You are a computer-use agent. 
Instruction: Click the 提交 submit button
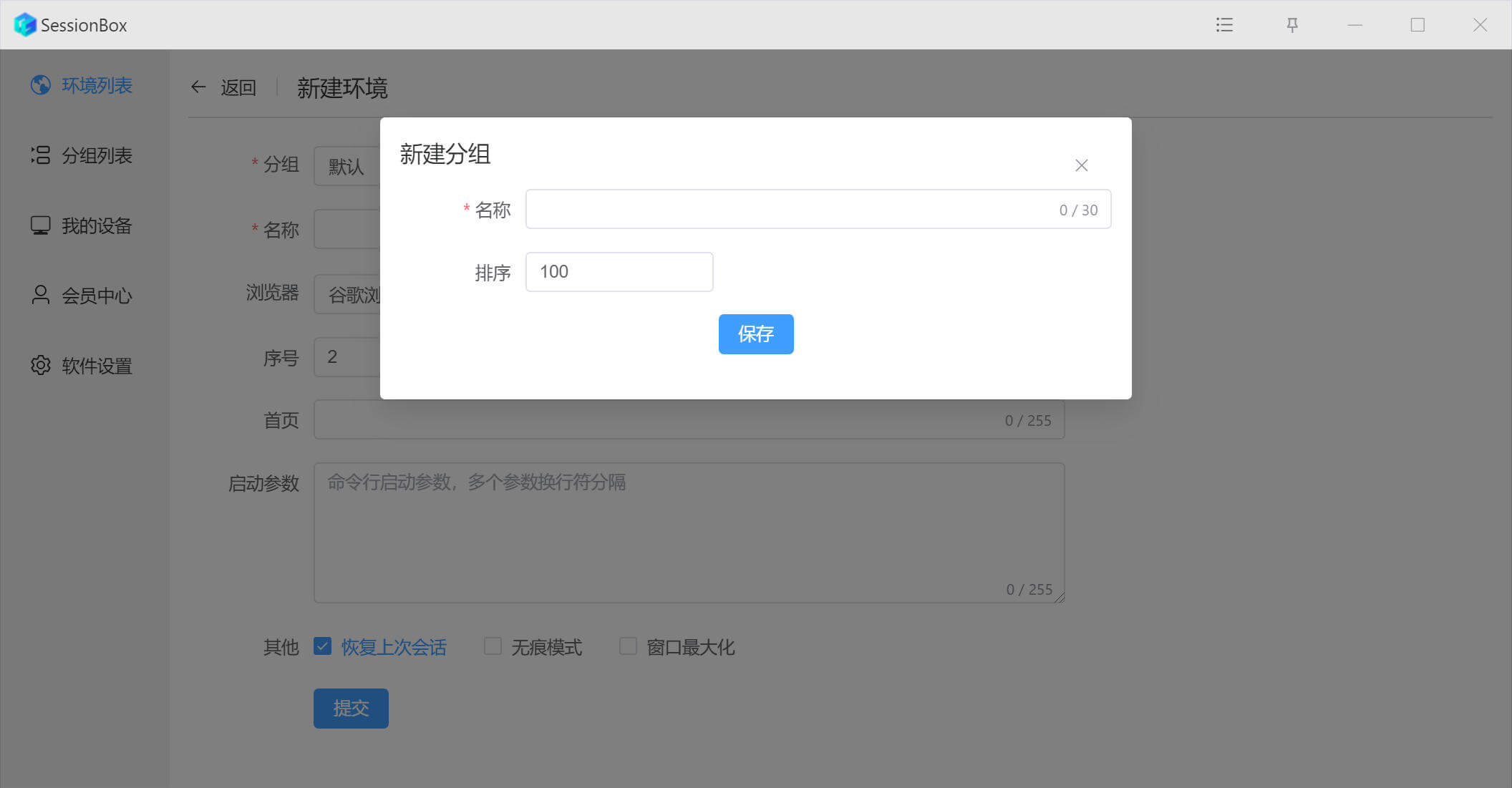(x=351, y=709)
